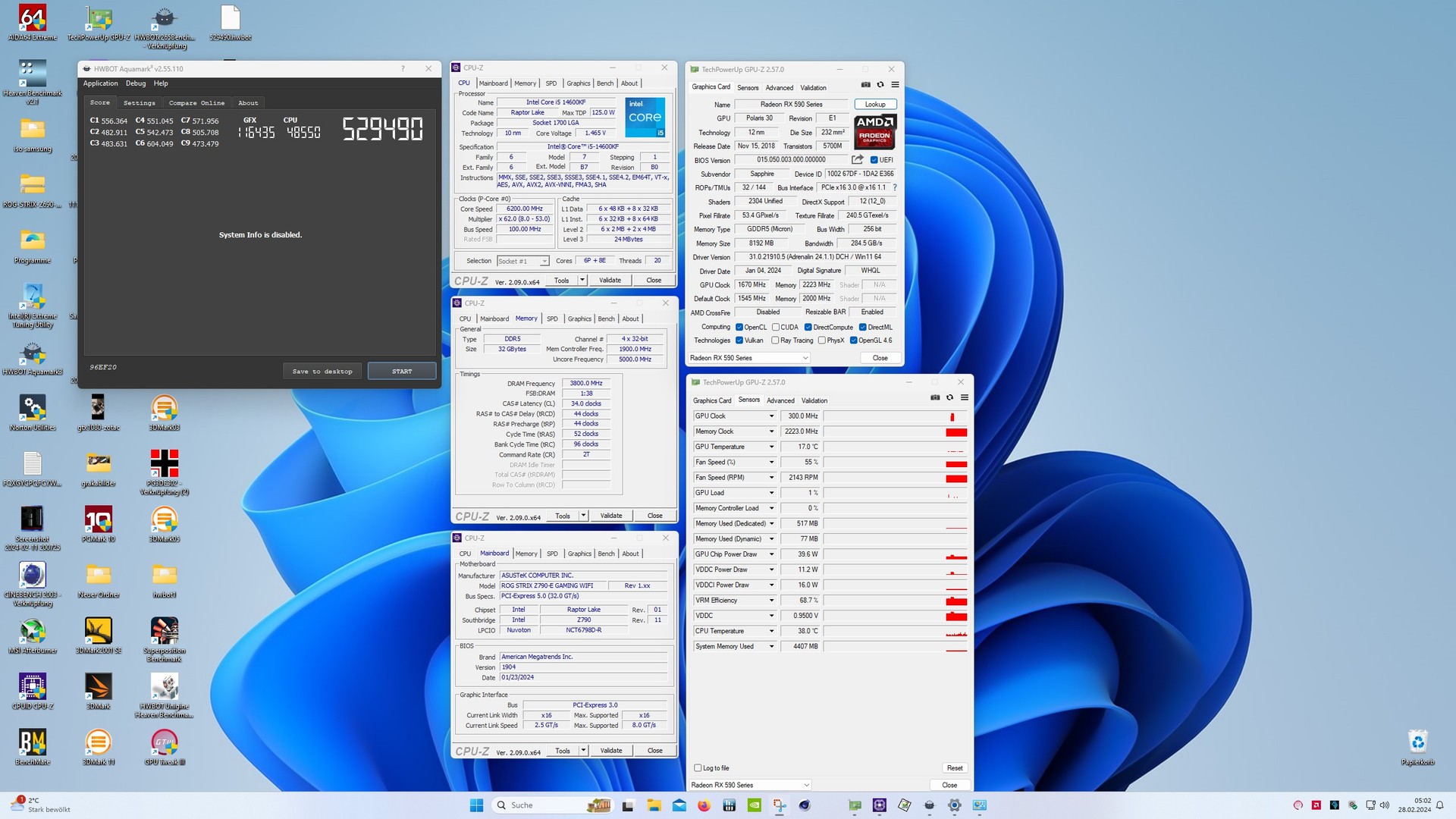Toggle UEFI checkbox in GPU-Z
Screen dimensions: 1456x819
coord(874,160)
